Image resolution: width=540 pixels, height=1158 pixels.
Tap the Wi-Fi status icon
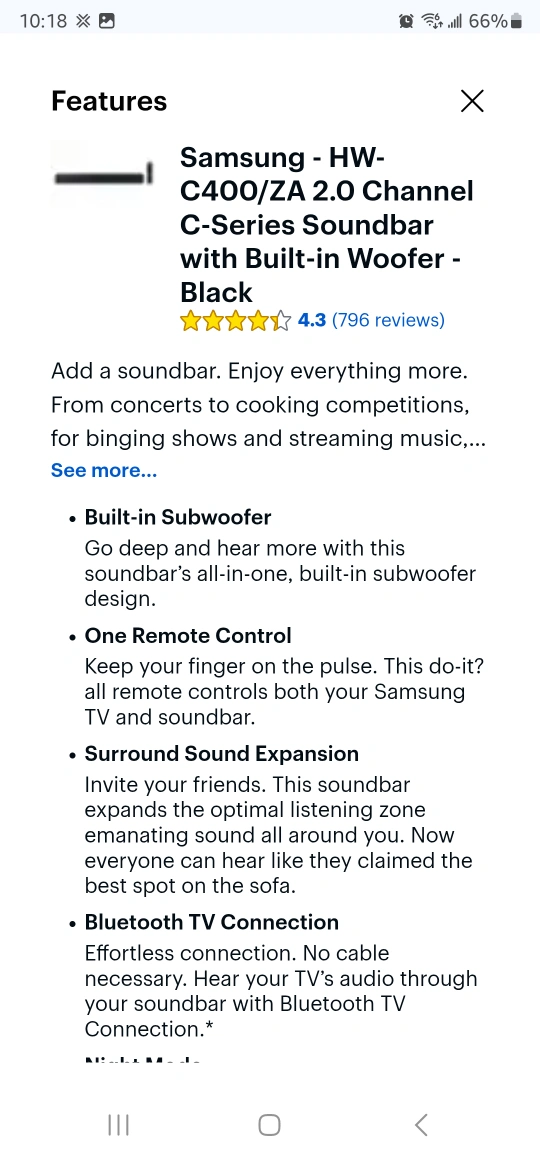[432, 21]
